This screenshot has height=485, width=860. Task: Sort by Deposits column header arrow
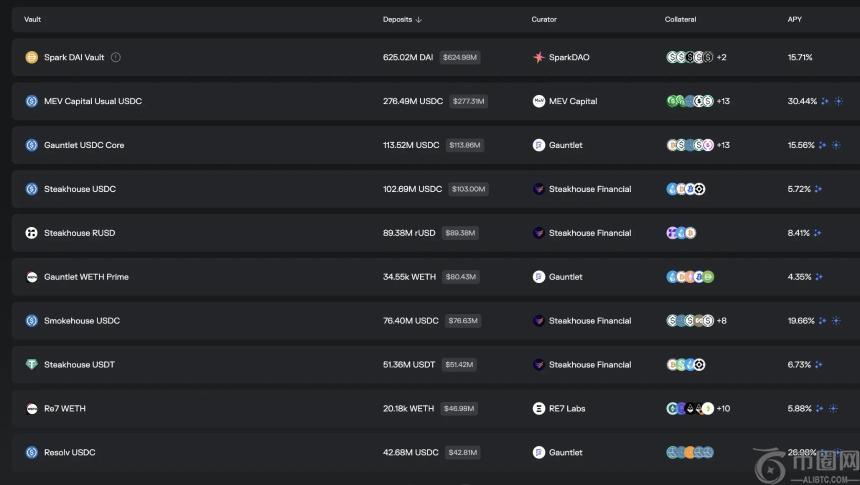418,20
